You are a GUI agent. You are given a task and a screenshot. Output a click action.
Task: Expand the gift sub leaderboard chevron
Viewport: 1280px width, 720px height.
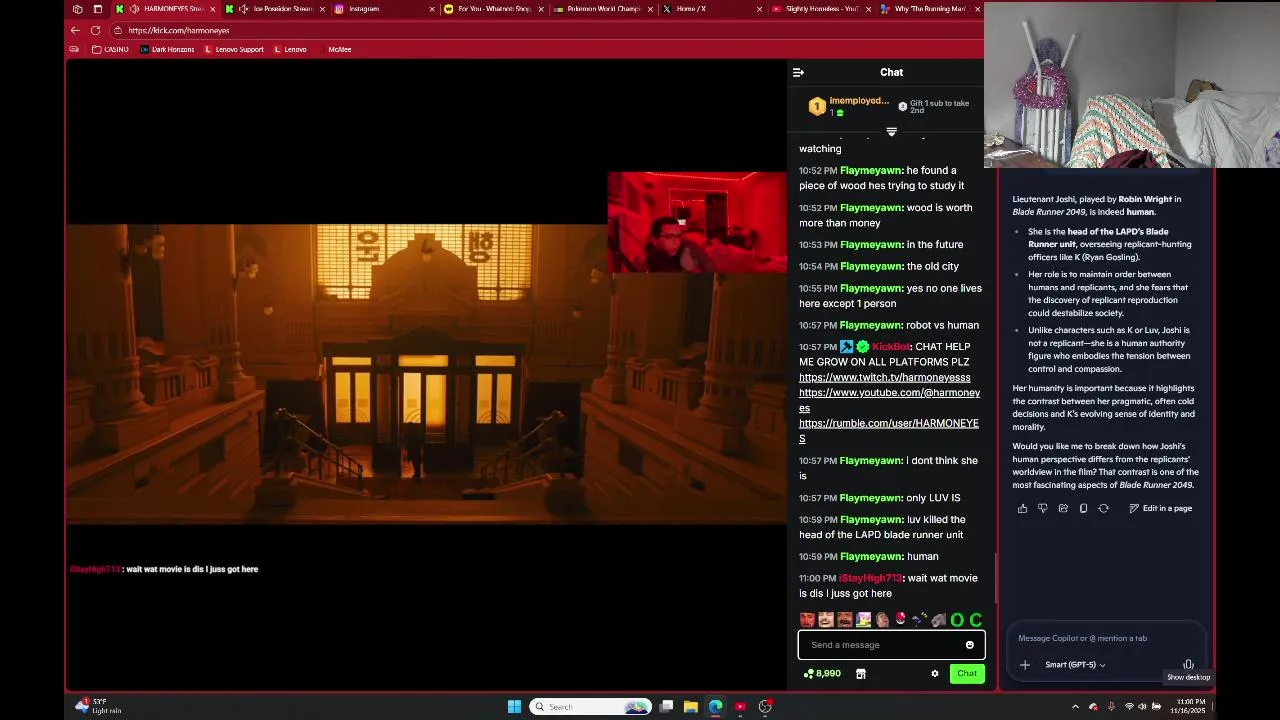891,132
